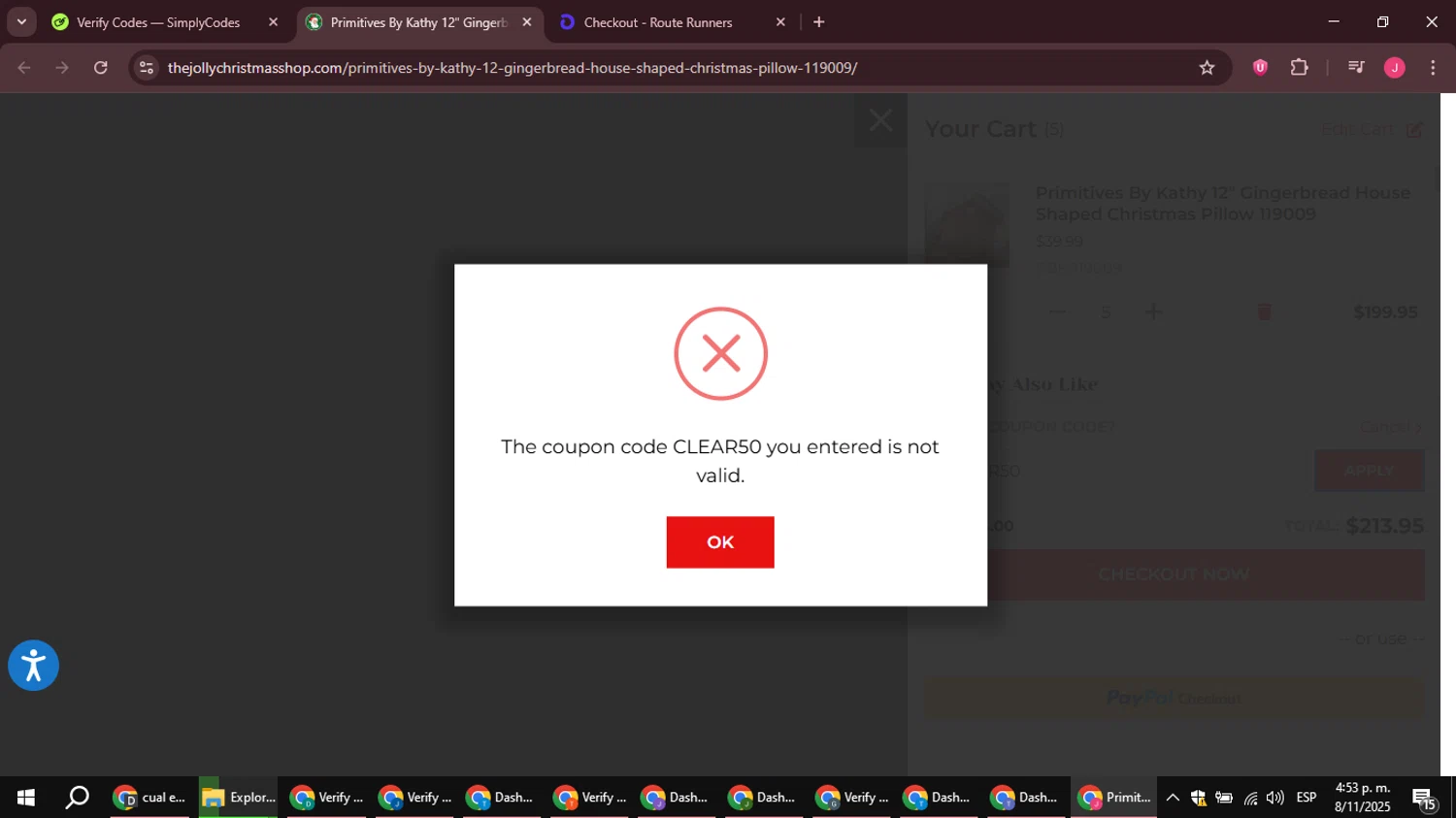This screenshot has height=818, width=1456.
Task: Open the accessibility widget button
Action: [x=33, y=666]
